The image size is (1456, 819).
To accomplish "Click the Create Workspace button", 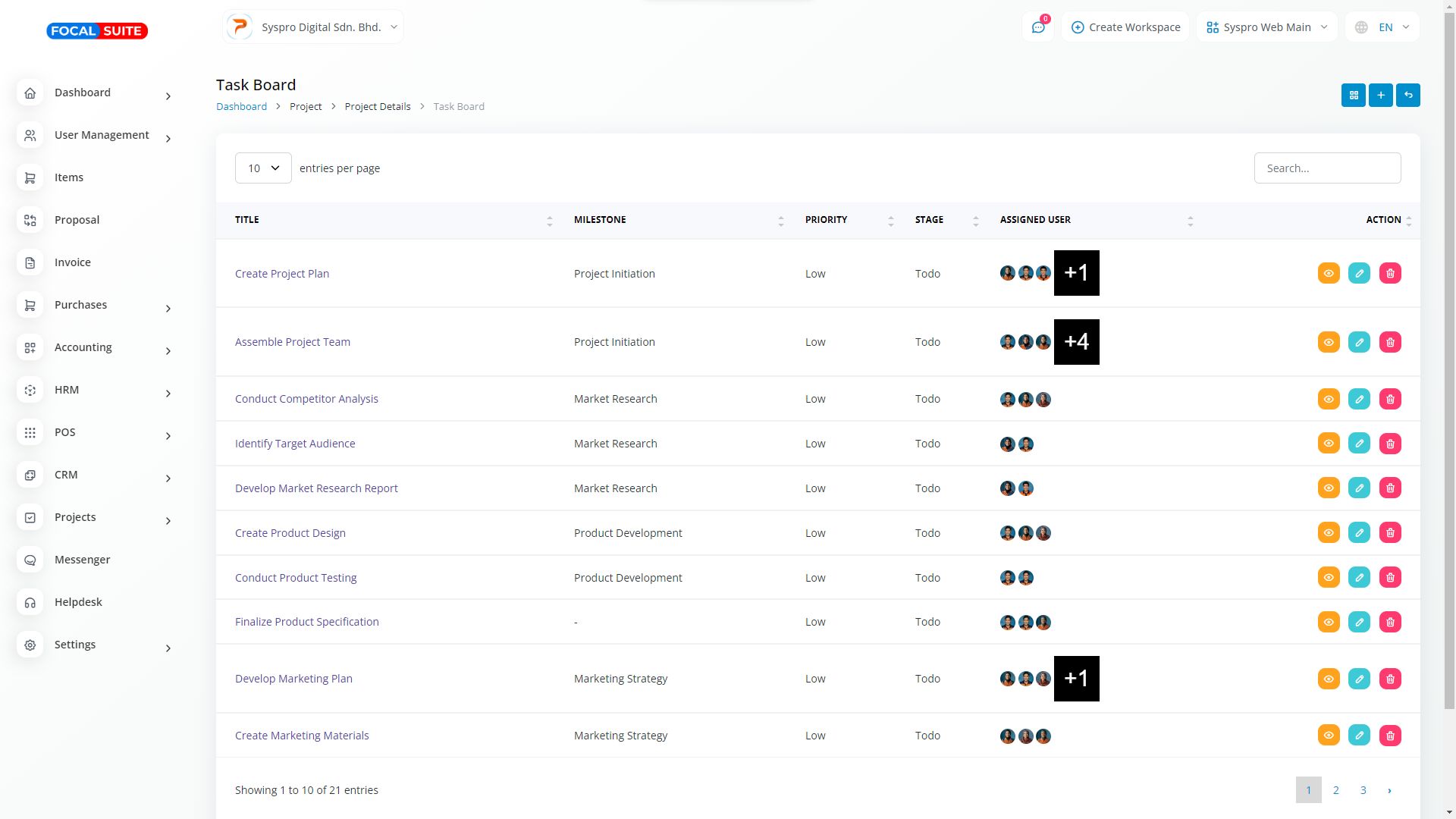I will coord(1125,27).
